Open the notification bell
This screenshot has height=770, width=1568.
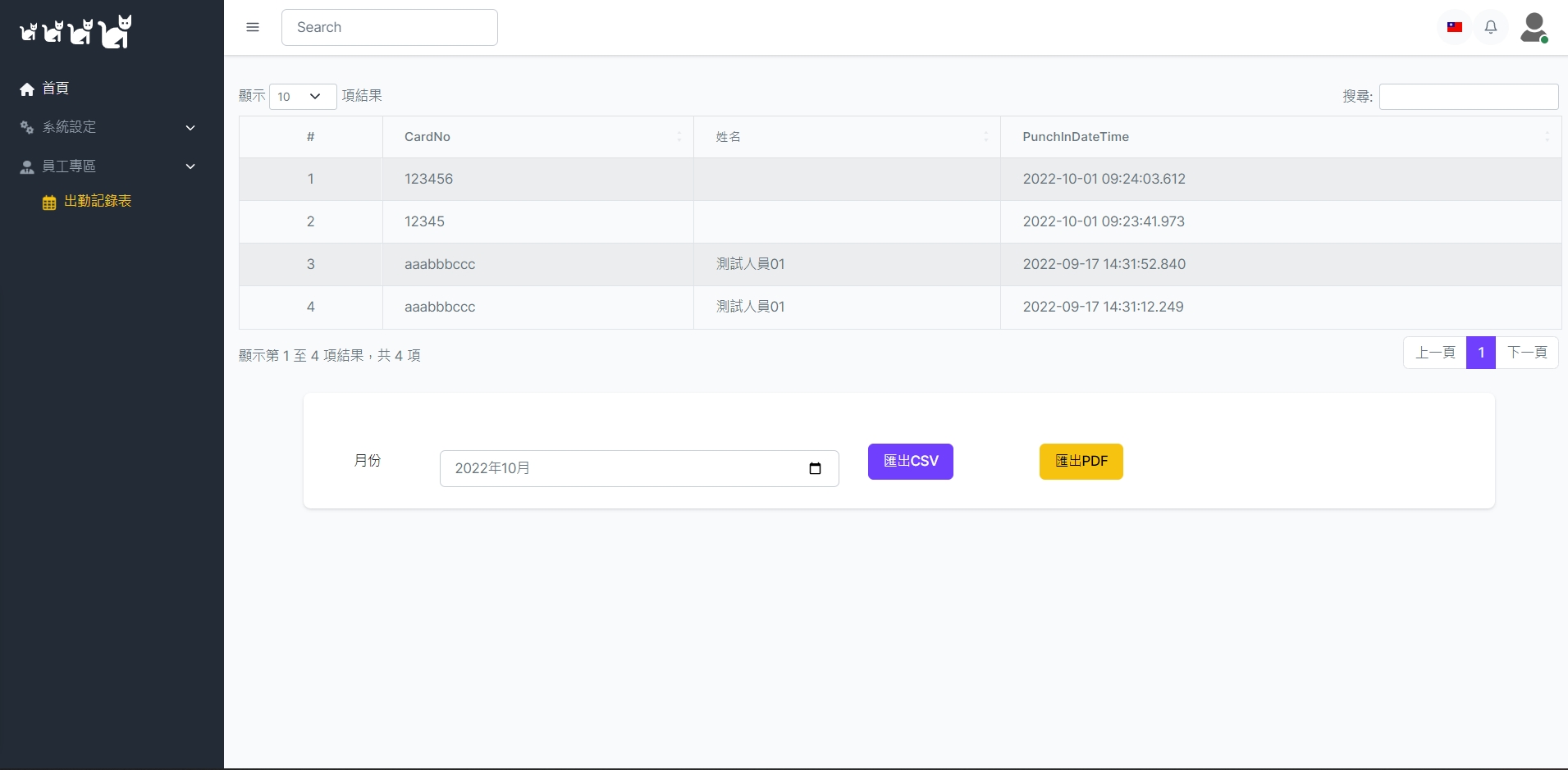pos(1491,27)
